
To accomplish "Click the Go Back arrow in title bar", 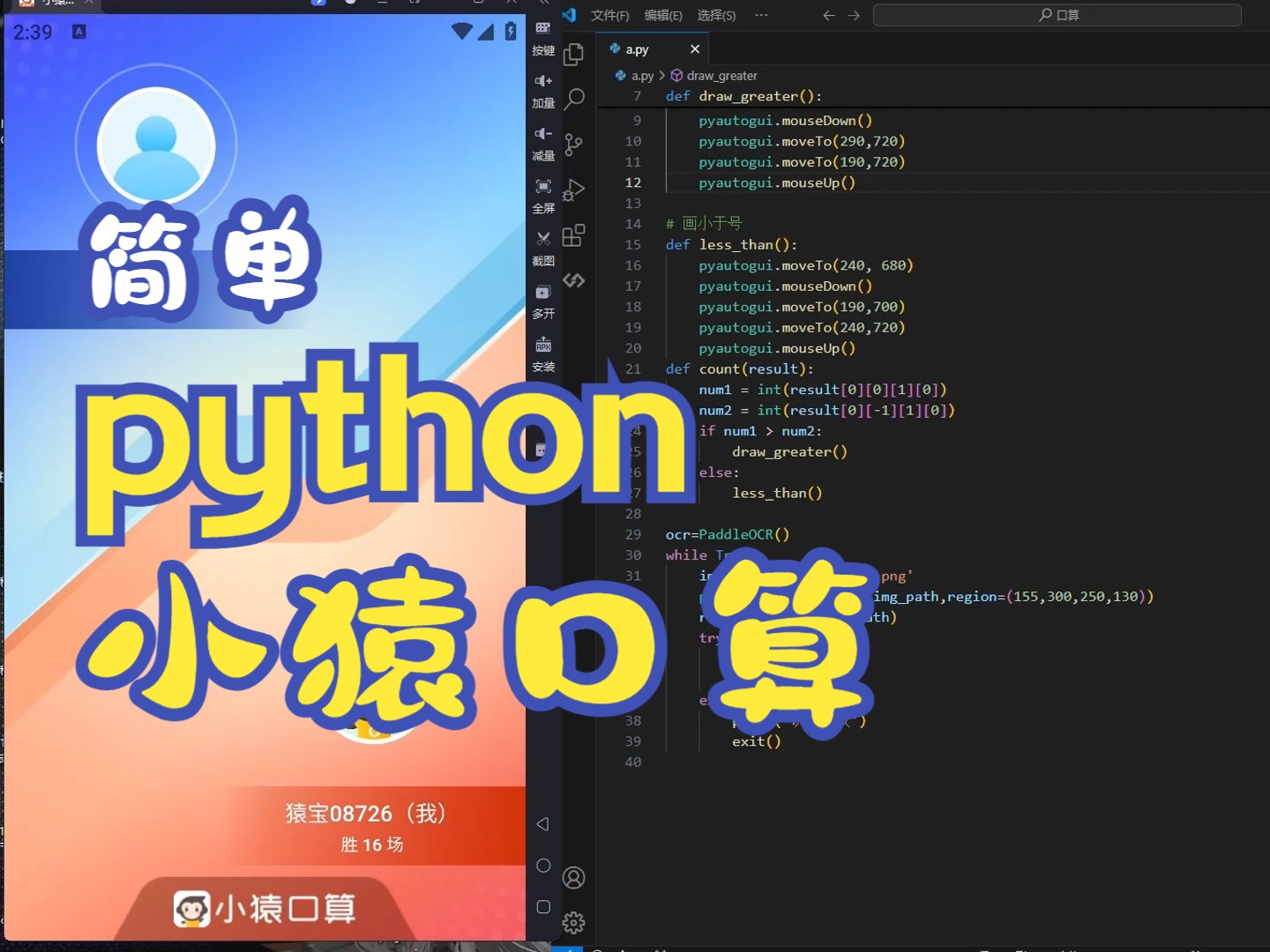I will [828, 15].
